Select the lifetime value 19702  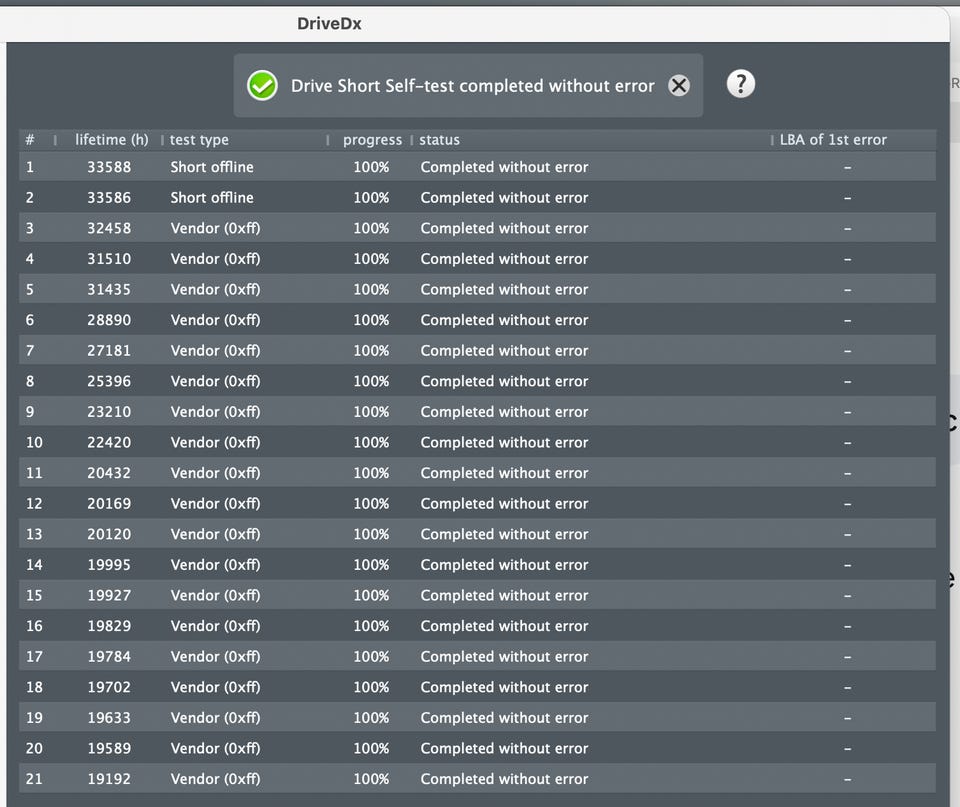click(x=109, y=688)
